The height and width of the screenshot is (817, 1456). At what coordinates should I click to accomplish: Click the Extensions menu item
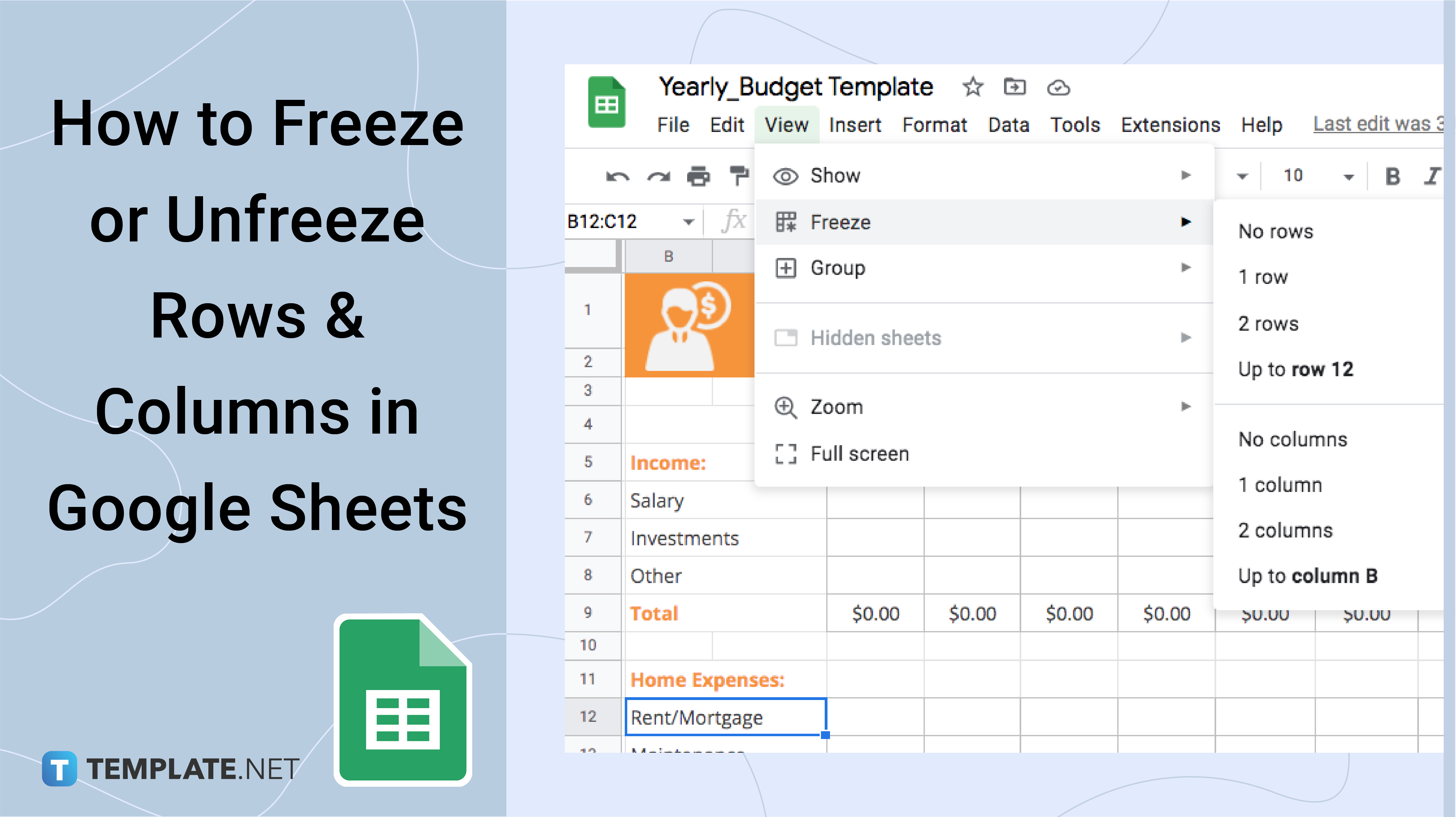[1170, 125]
